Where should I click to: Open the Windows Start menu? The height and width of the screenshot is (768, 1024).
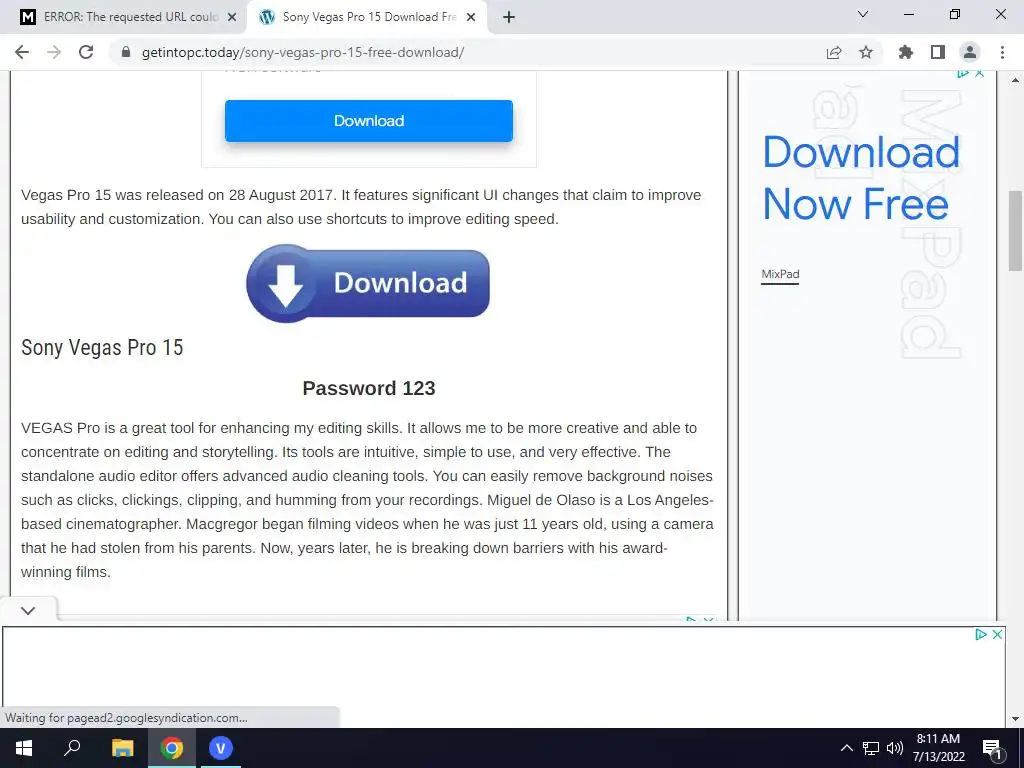click(24, 748)
